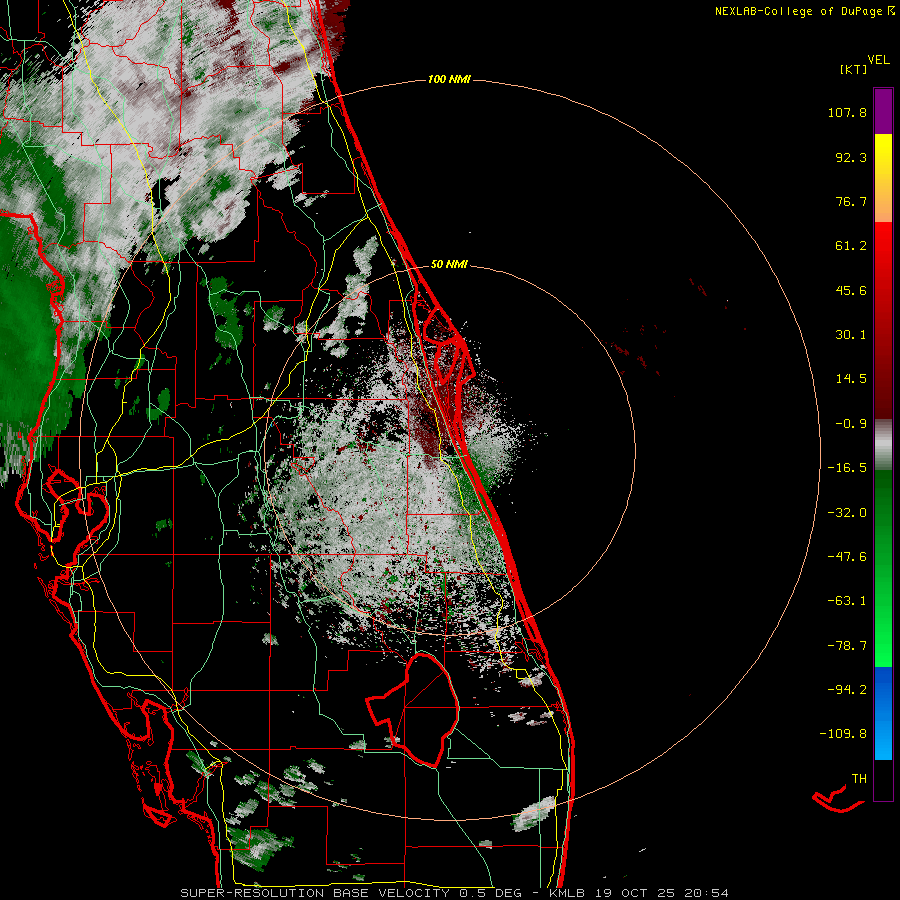The height and width of the screenshot is (900, 900).
Task: Click the -47.6 velocity scale value
Action: 847,557
